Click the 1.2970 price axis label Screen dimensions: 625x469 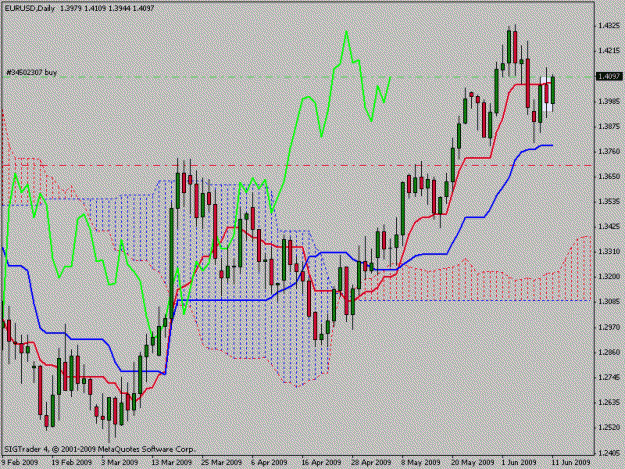click(x=609, y=327)
